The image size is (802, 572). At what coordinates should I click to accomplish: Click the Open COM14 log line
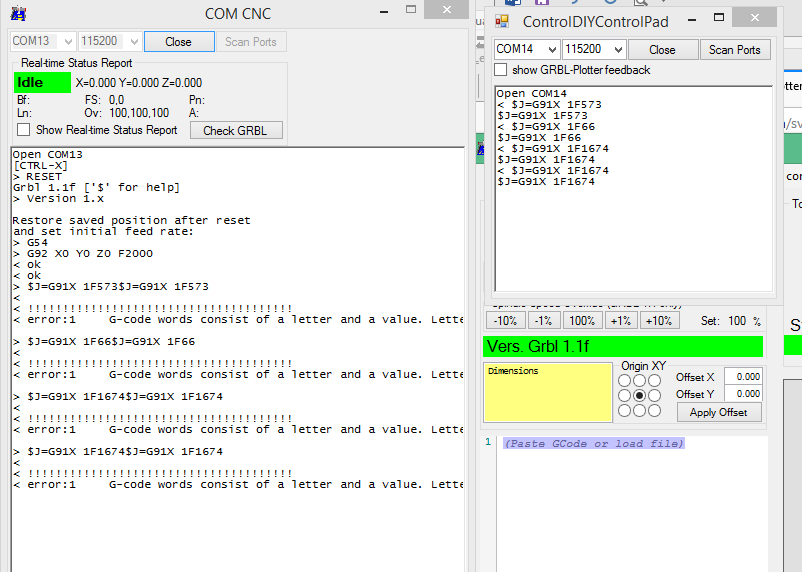pyautogui.click(x=531, y=94)
